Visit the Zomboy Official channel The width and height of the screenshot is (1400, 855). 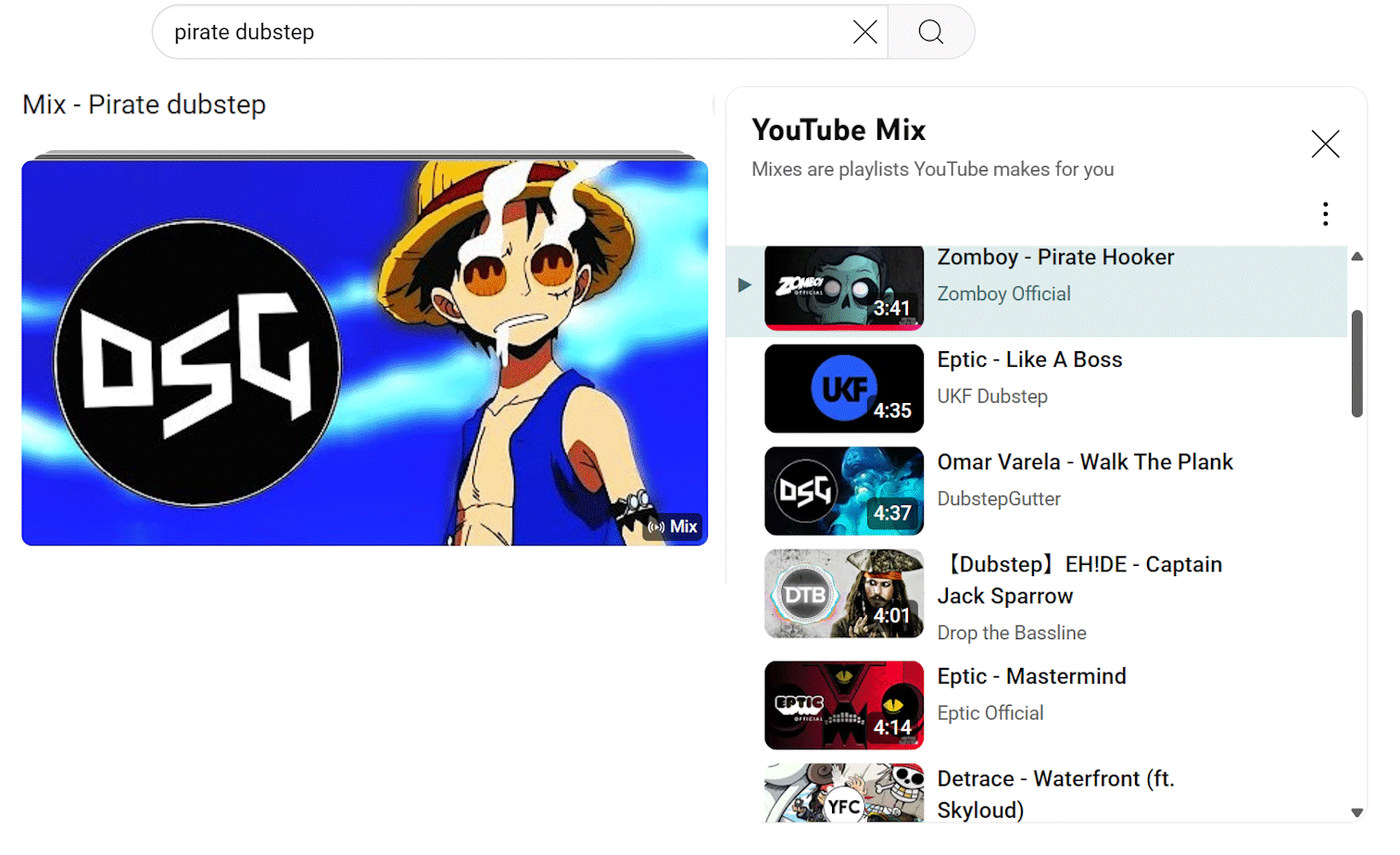tap(1003, 294)
